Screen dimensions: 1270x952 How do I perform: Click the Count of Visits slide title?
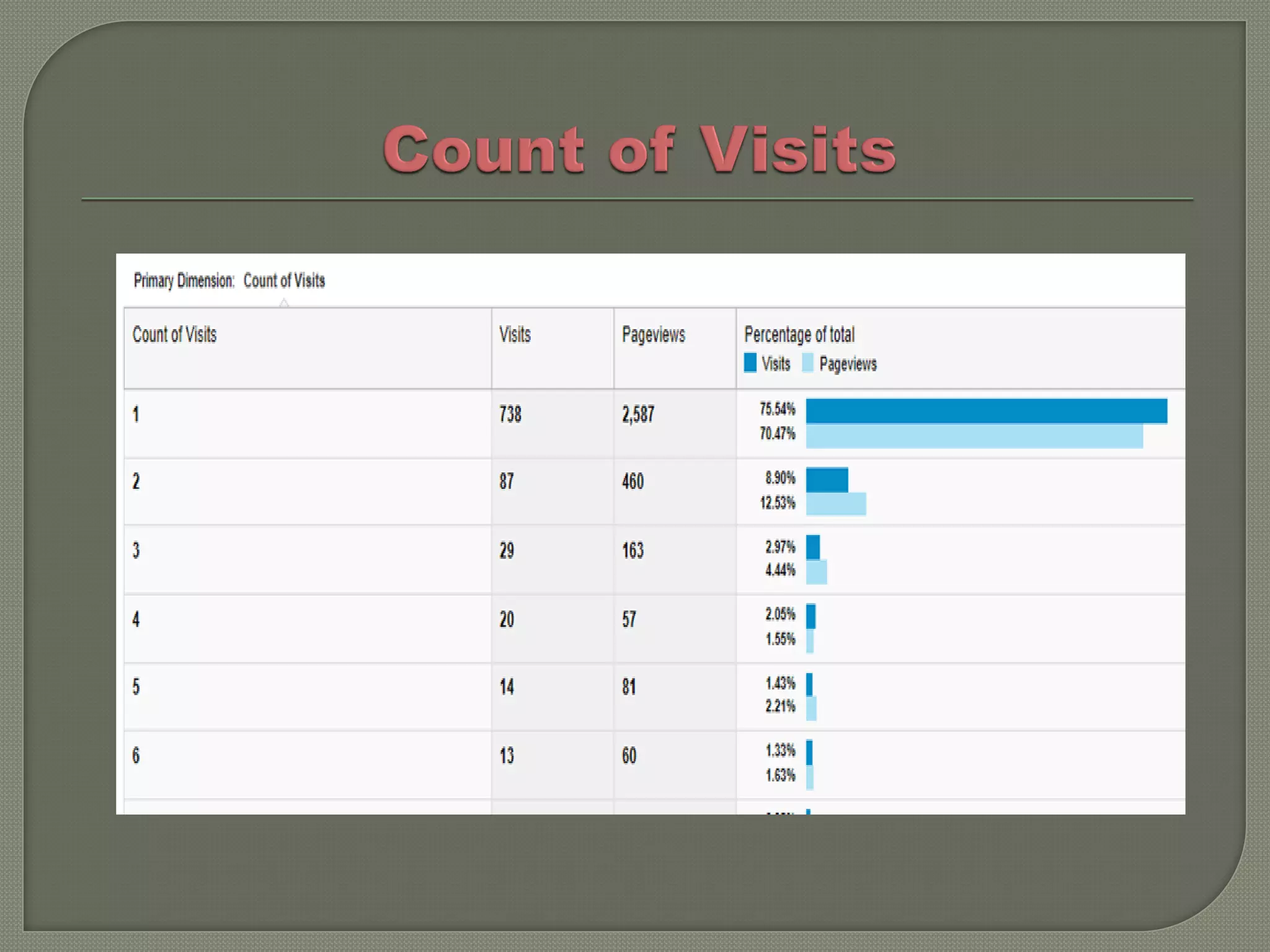639,149
